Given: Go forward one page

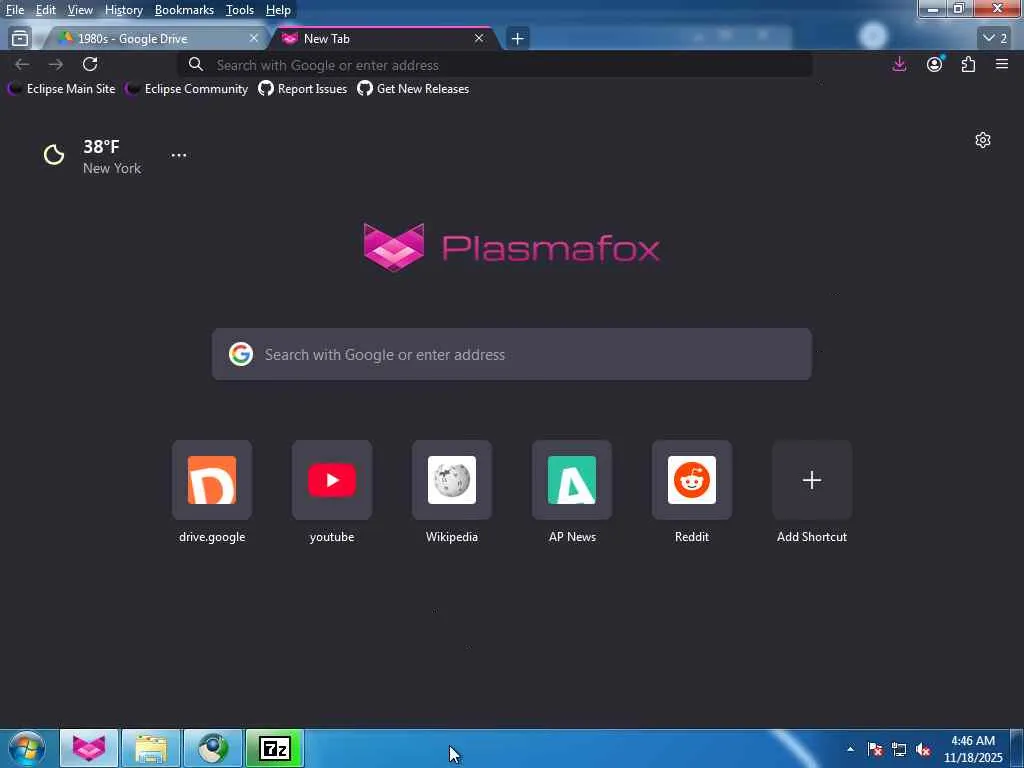Looking at the screenshot, I should pyautogui.click(x=56, y=64).
